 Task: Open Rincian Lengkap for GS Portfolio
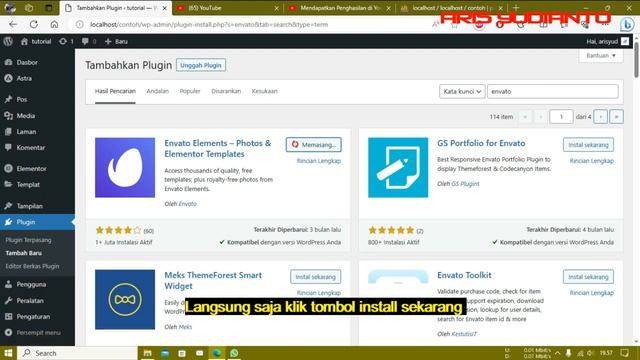point(591,161)
